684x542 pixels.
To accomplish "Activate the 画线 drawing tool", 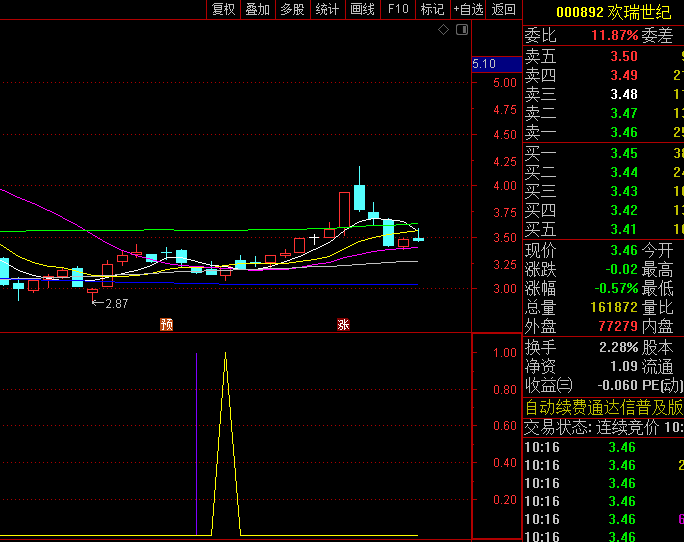I will (362, 9).
